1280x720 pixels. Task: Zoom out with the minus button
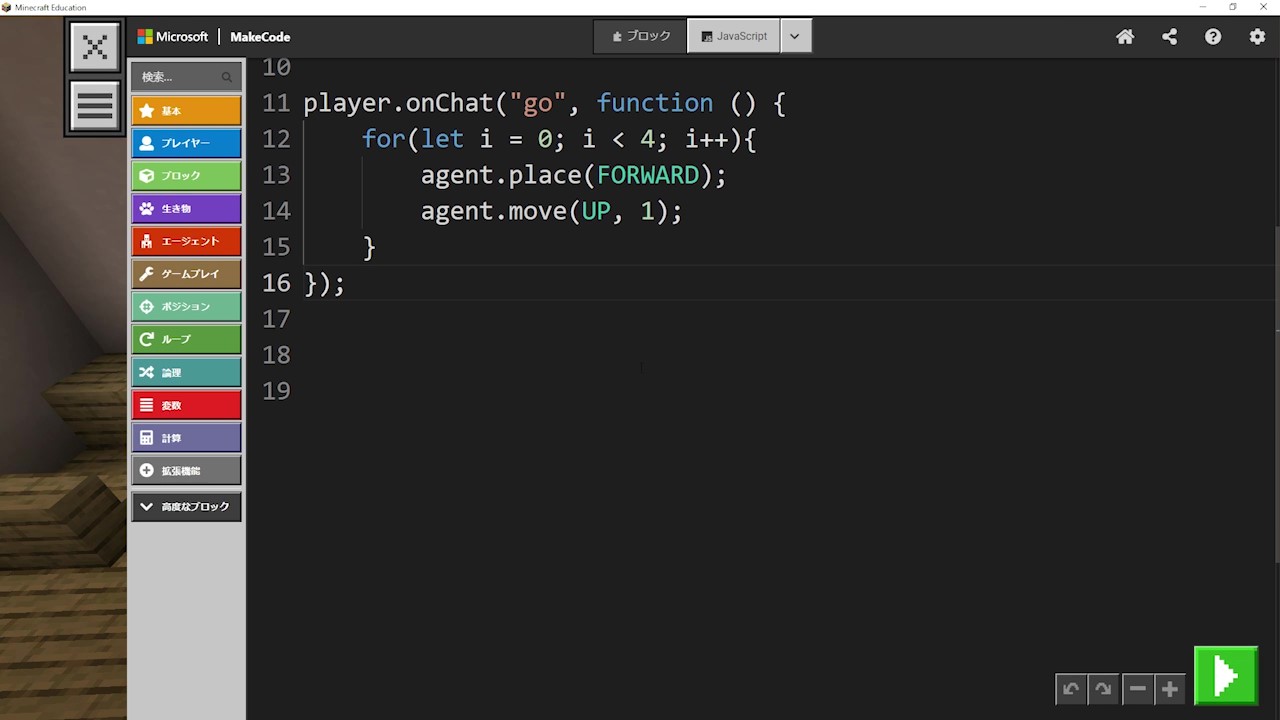pos(1137,689)
